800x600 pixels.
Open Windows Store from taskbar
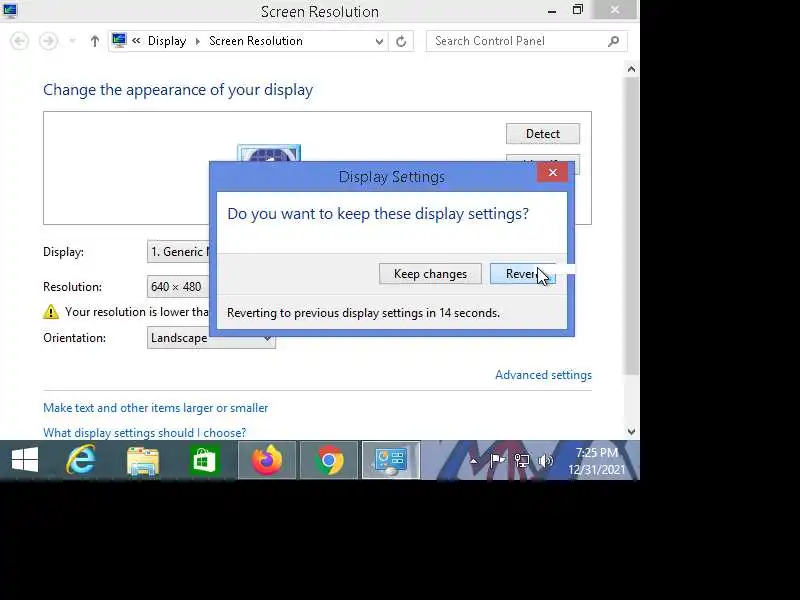point(205,460)
